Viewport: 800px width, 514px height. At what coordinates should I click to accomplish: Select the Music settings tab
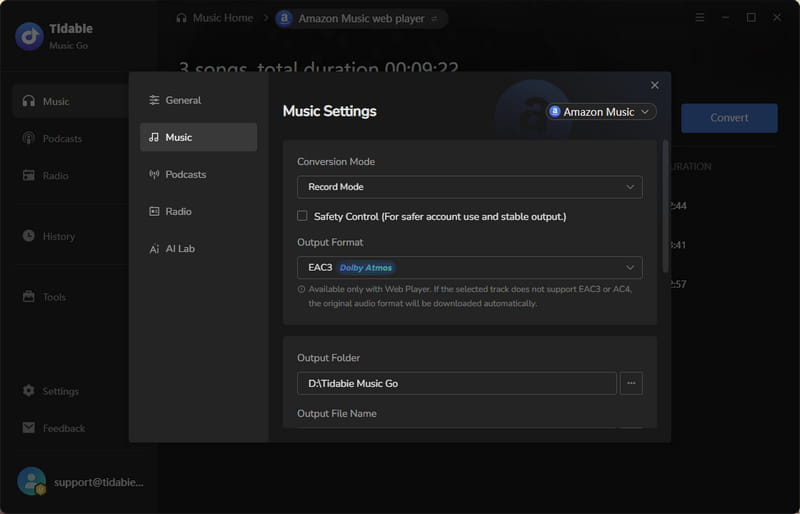pyautogui.click(x=198, y=137)
